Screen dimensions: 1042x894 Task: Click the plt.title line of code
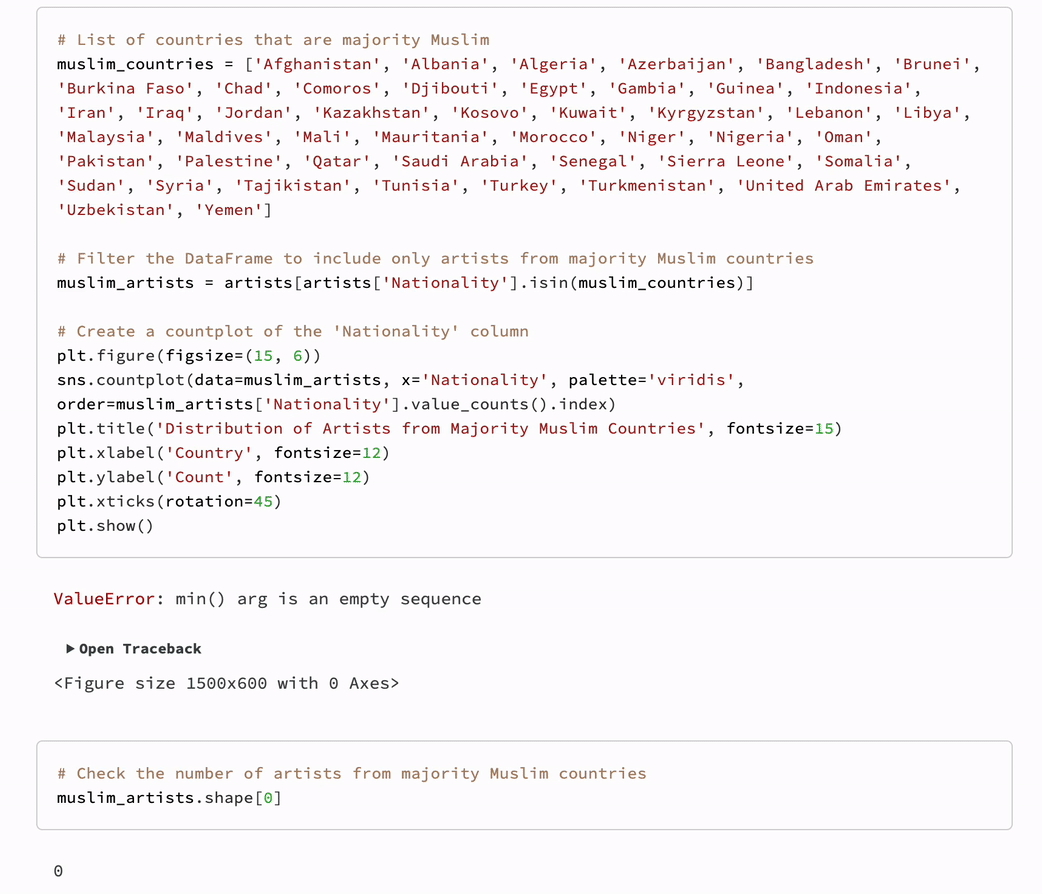[x=449, y=429]
